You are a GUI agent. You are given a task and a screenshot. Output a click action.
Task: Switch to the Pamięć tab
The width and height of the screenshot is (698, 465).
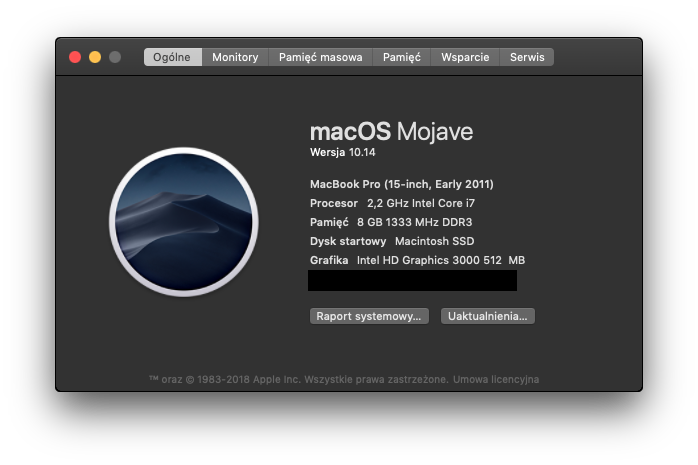point(402,57)
